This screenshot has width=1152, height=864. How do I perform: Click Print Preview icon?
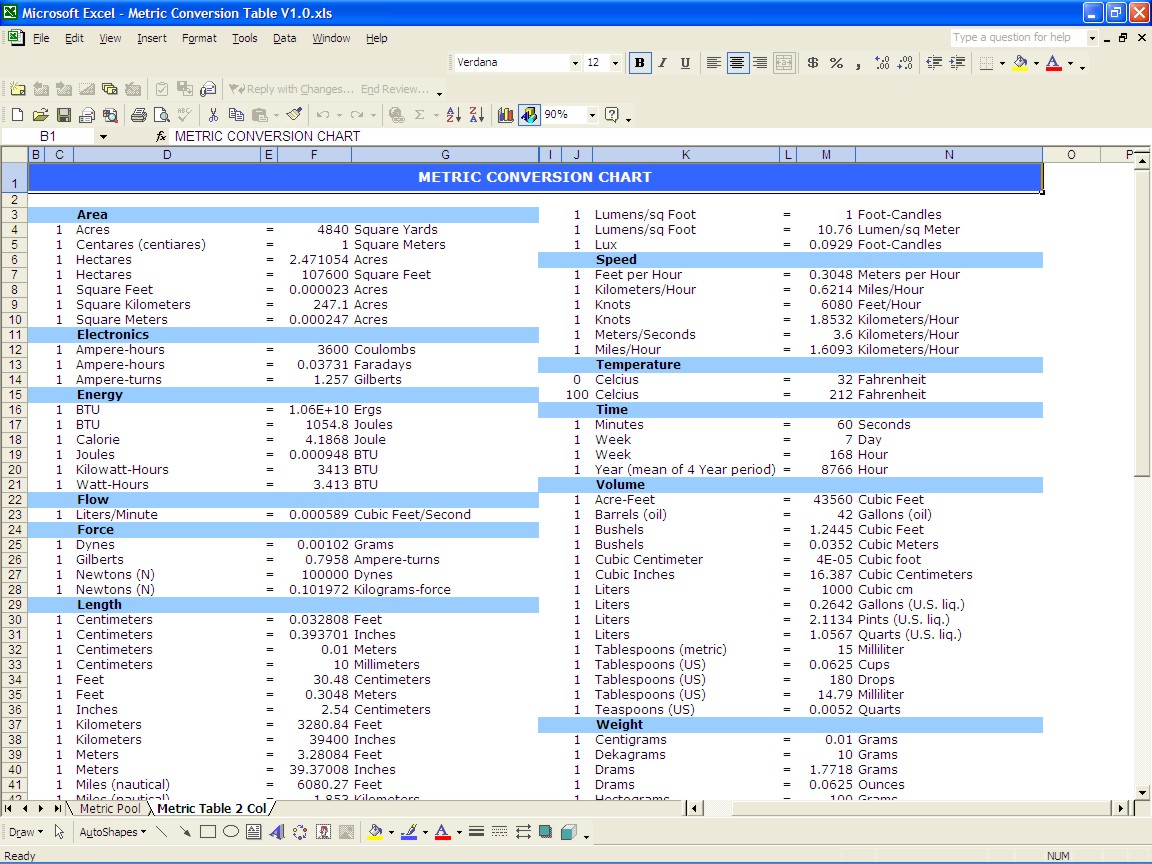pyautogui.click(x=162, y=115)
